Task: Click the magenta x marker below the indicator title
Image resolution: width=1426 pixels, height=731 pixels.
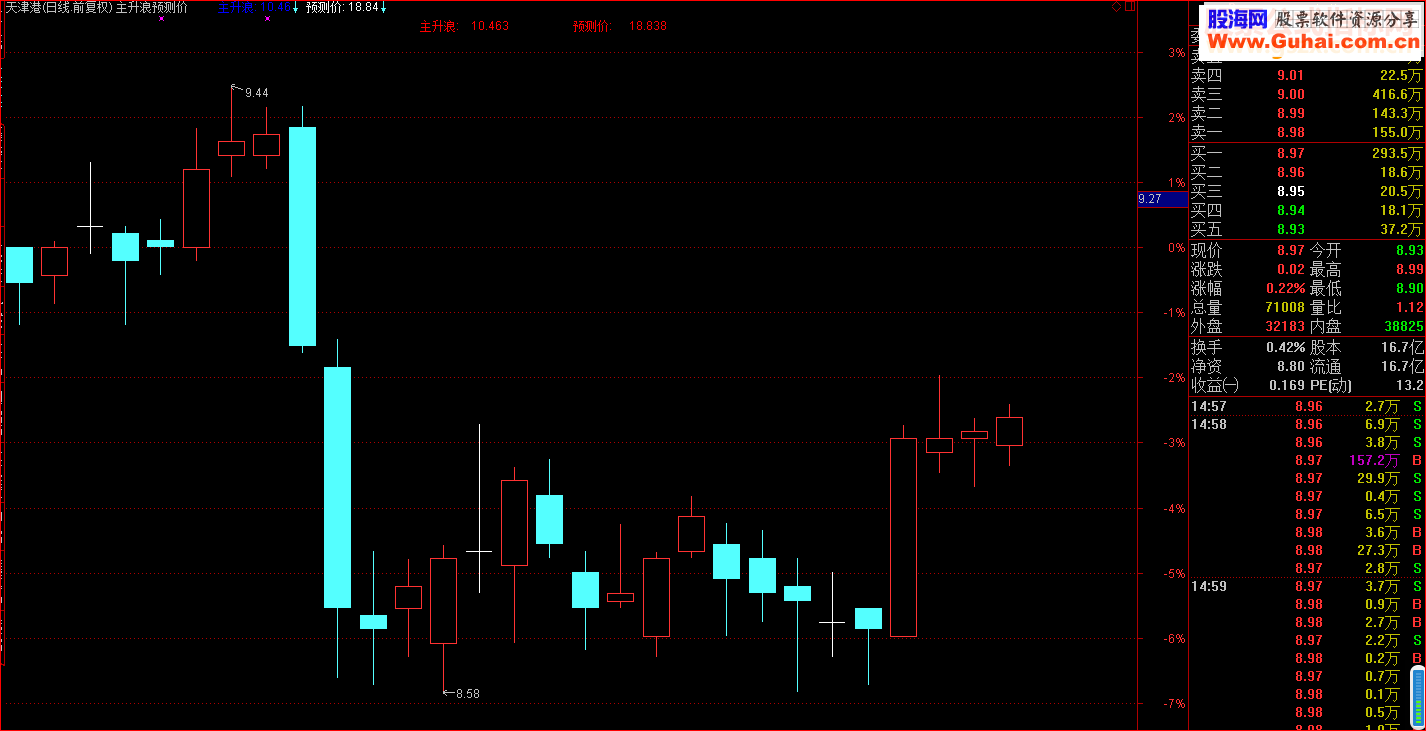Action: pos(161,18)
